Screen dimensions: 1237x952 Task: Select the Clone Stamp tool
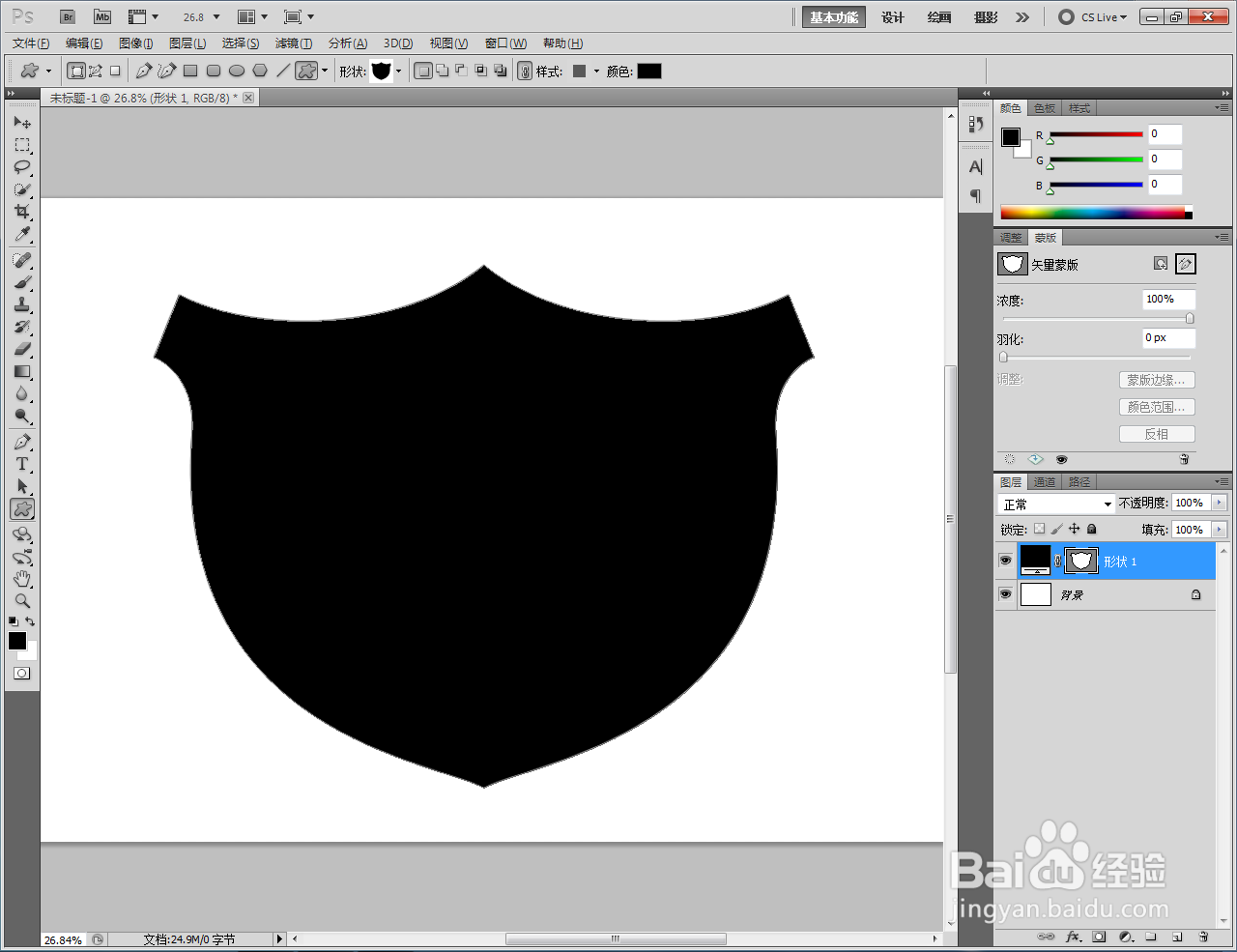tap(22, 305)
